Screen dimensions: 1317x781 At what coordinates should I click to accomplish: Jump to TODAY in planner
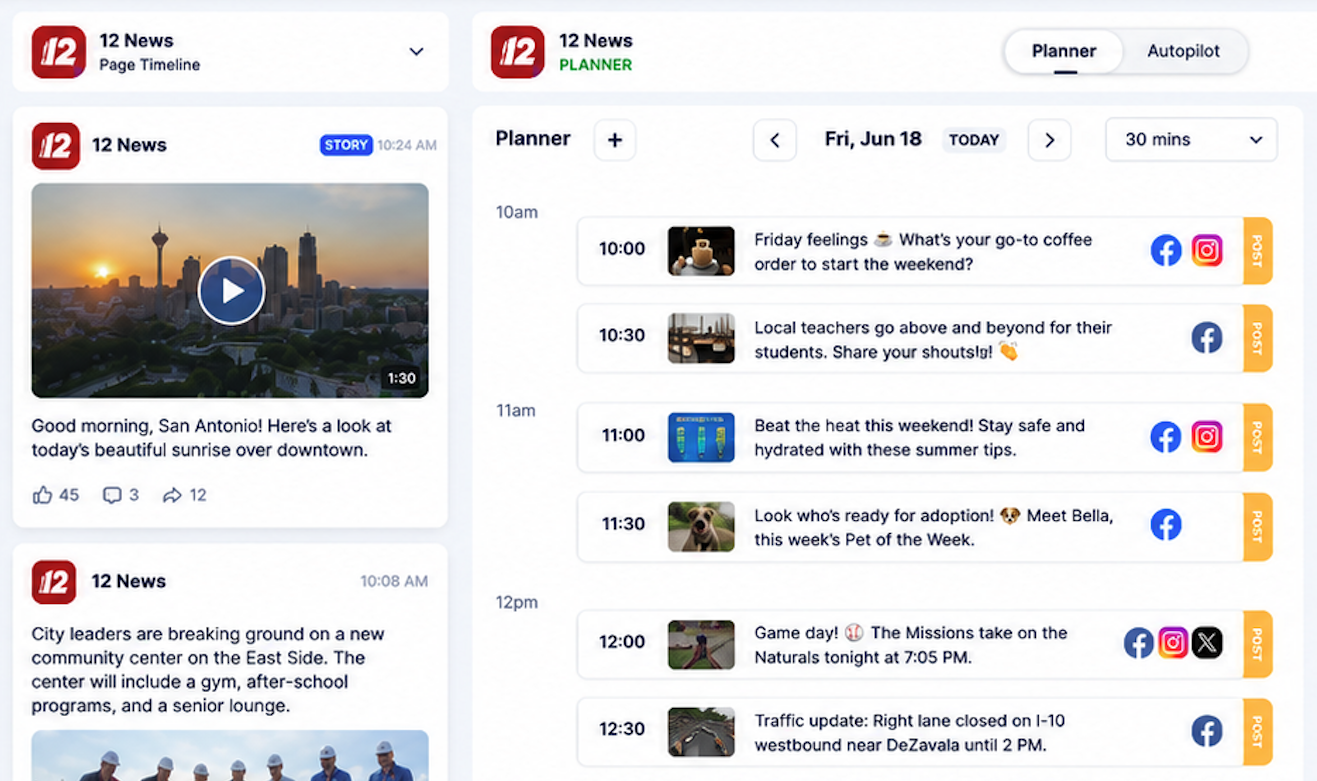pos(974,140)
